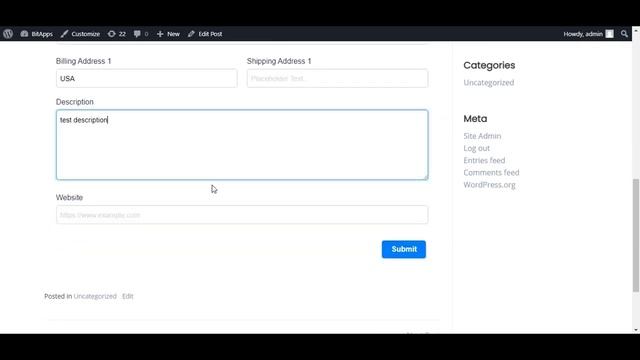Viewport: 640px width, 360px height.
Task: Click Edit Post in admin bar
Action: pyautogui.click(x=205, y=34)
